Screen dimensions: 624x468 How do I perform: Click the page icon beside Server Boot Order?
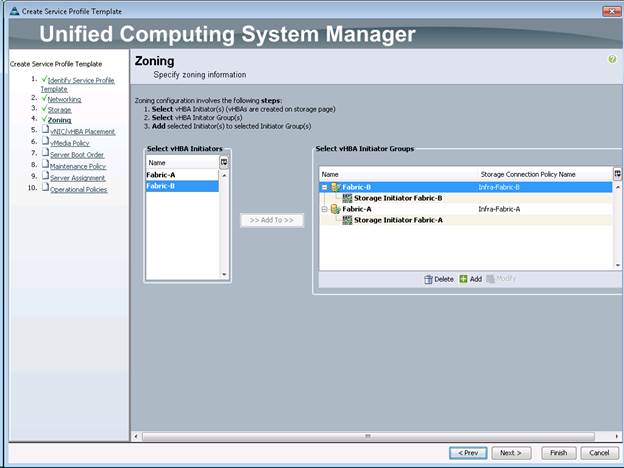(46, 153)
